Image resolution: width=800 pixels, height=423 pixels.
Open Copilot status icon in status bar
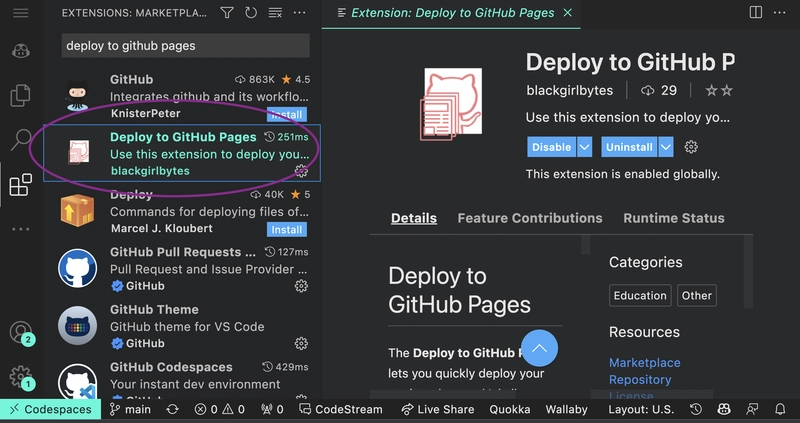pyautogui.click(x=724, y=409)
